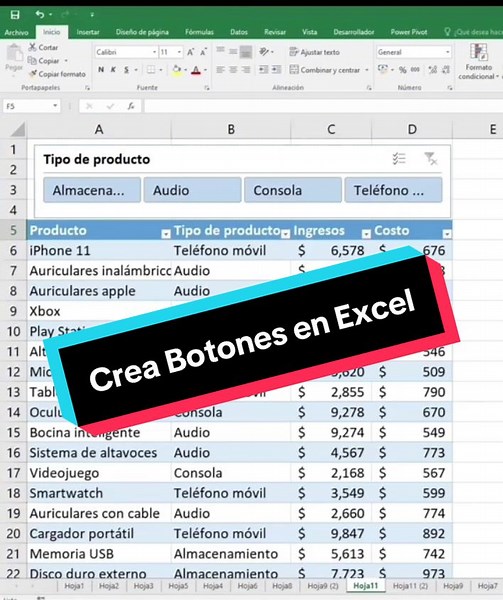The image size is (503, 600).
Task: Apply the red font color A
Action: pyautogui.click(x=196, y=70)
